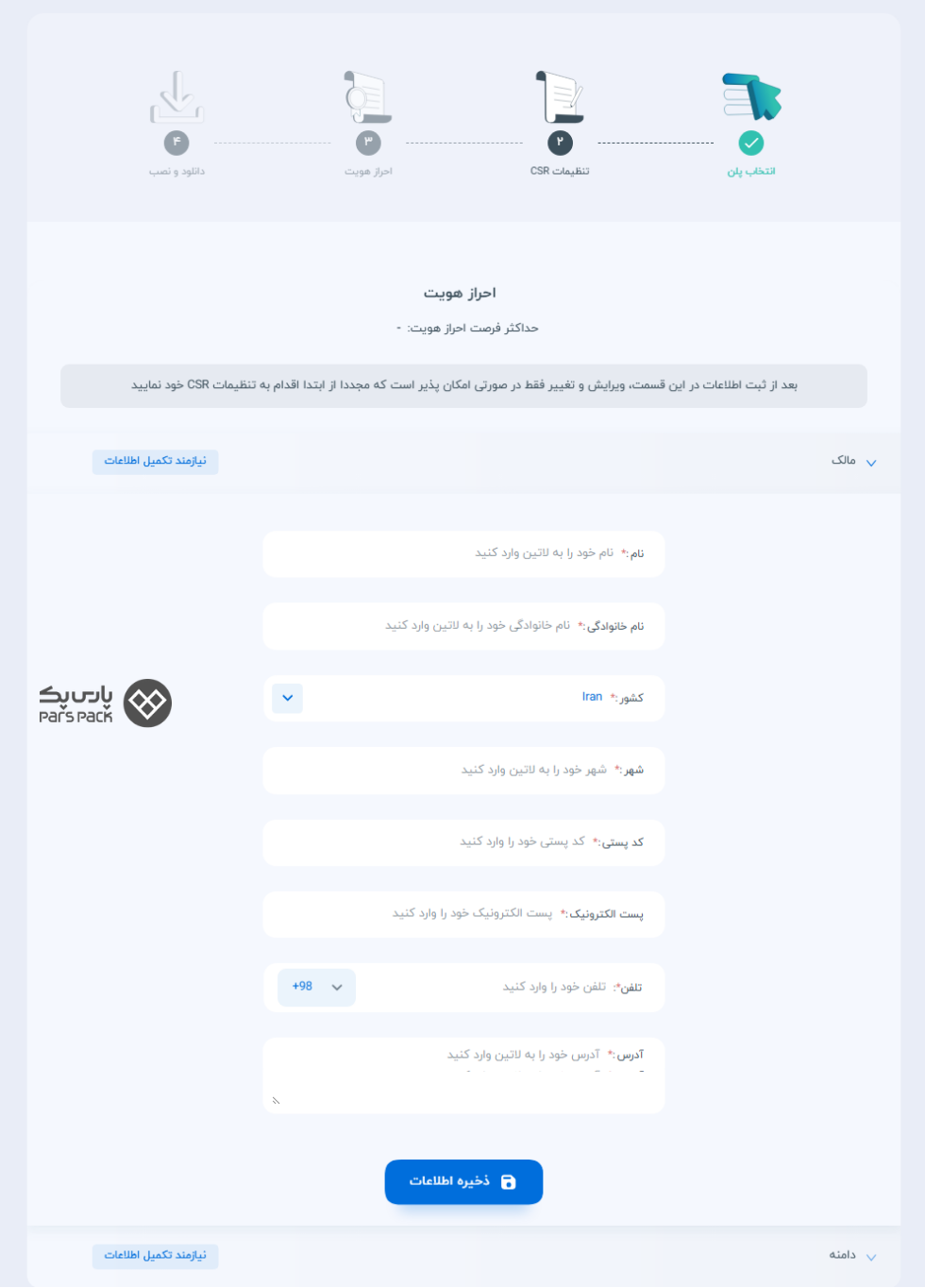925x1288 pixels.
Task: Click the ذخیره اطلاعات save button
Action: 463,1182
